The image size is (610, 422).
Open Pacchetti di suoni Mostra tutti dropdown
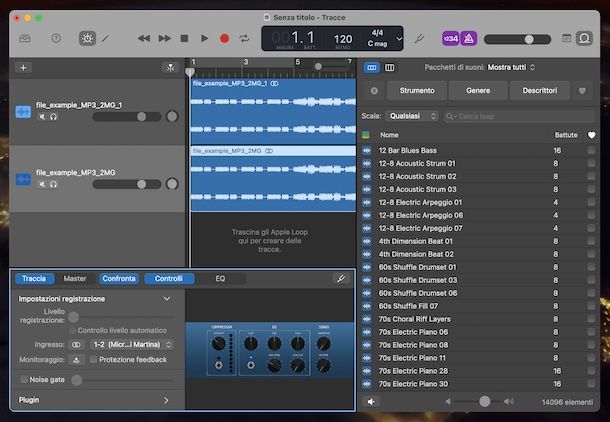pyautogui.click(x=511, y=67)
